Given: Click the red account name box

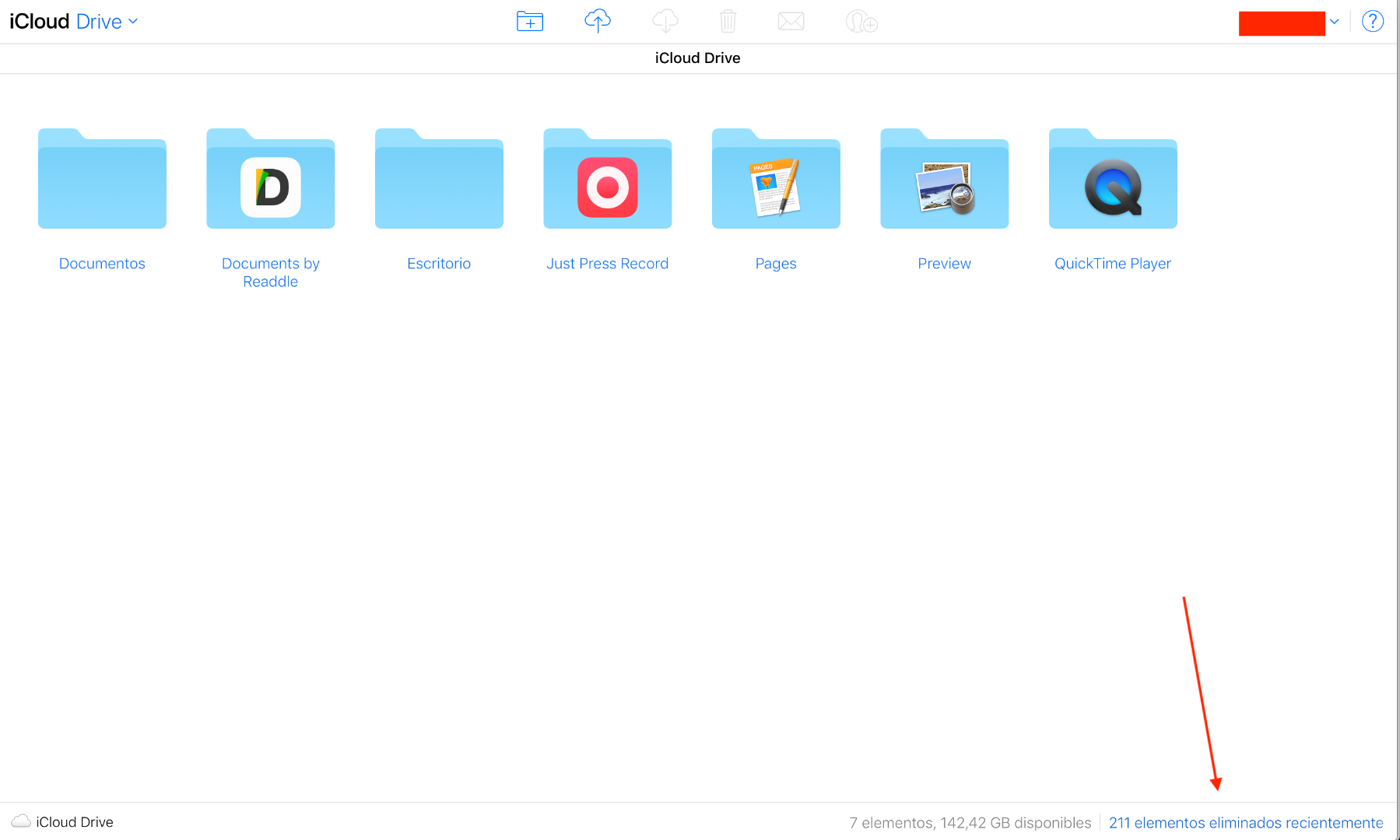Looking at the screenshot, I should 1281,23.
